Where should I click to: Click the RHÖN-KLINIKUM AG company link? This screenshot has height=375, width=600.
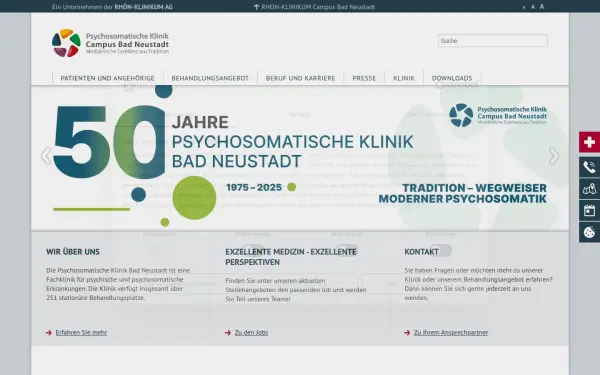click(x=143, y=7)
